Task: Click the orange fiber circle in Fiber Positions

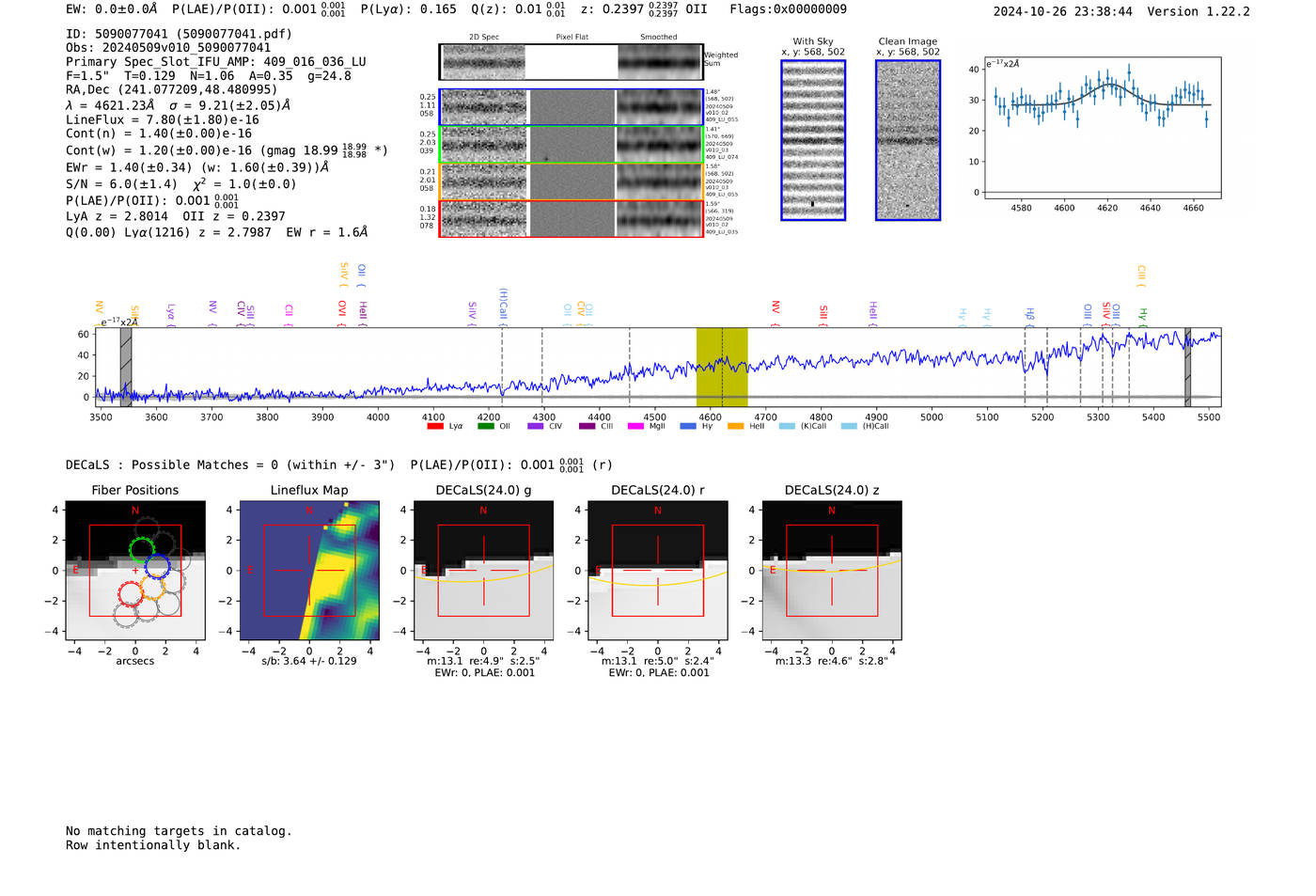Action: (152, 588)
